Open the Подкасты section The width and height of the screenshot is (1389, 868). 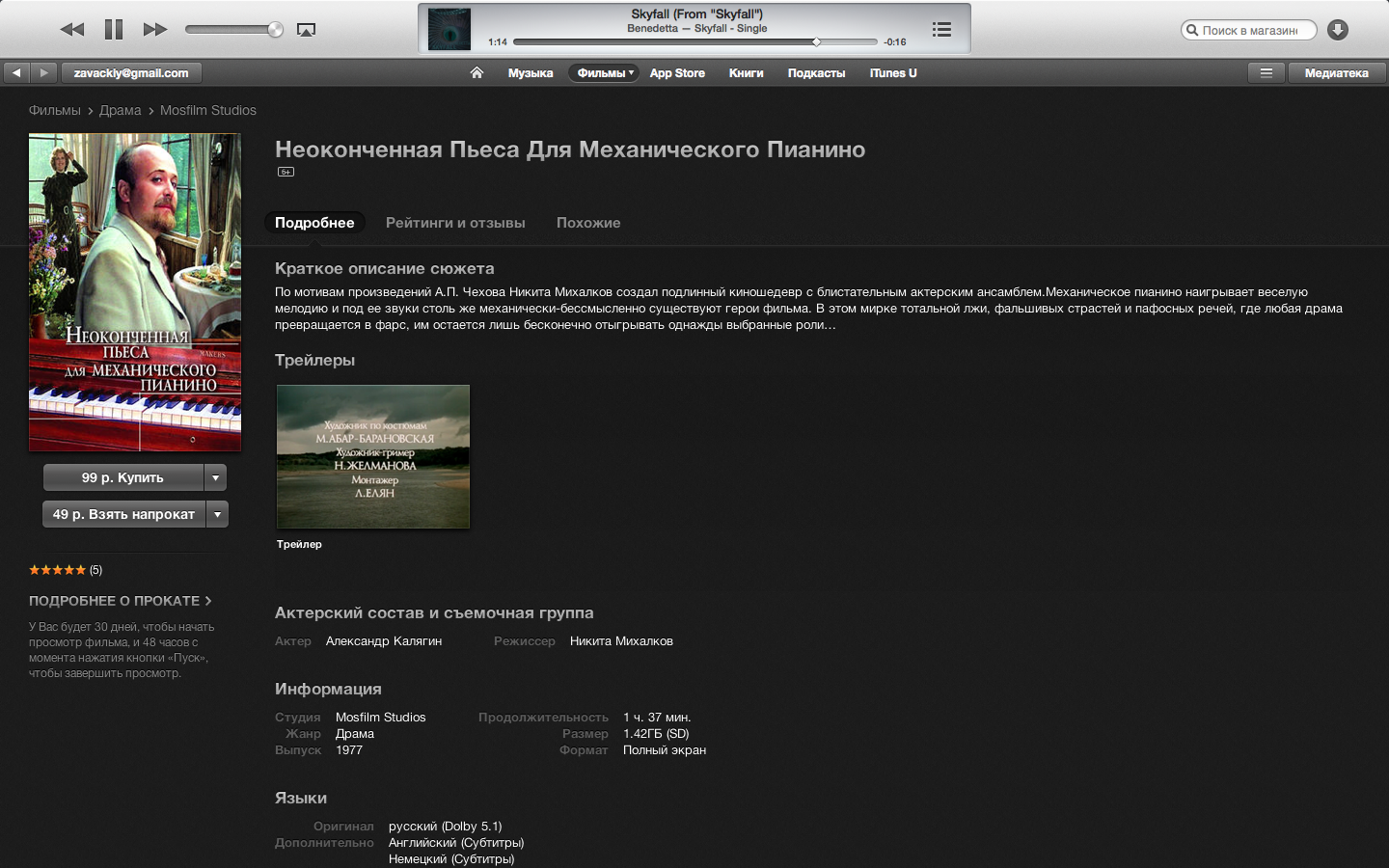click(816, 73)
